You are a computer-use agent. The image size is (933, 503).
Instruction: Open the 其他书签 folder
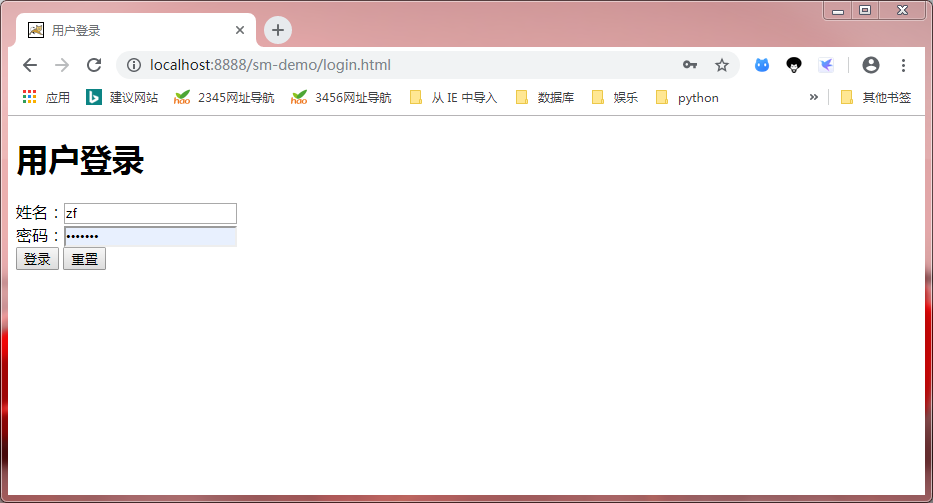click(x=876, y=97)
